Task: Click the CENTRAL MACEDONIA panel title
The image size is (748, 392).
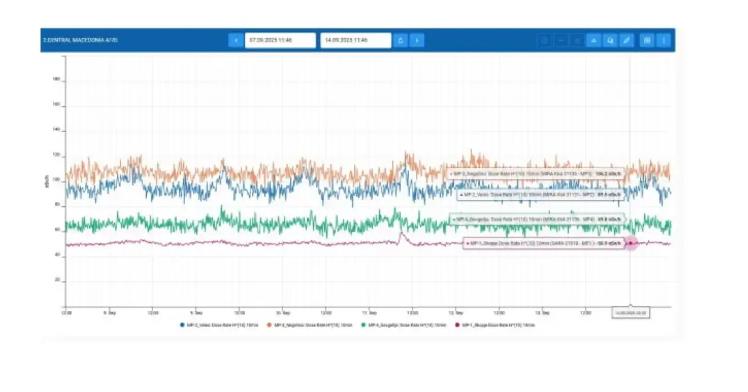Action: click(80, 41)
